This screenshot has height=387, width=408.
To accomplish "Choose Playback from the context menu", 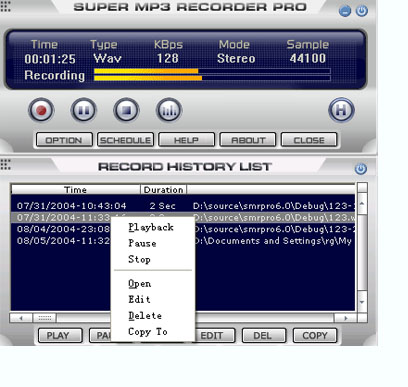I will click(151, 227).
